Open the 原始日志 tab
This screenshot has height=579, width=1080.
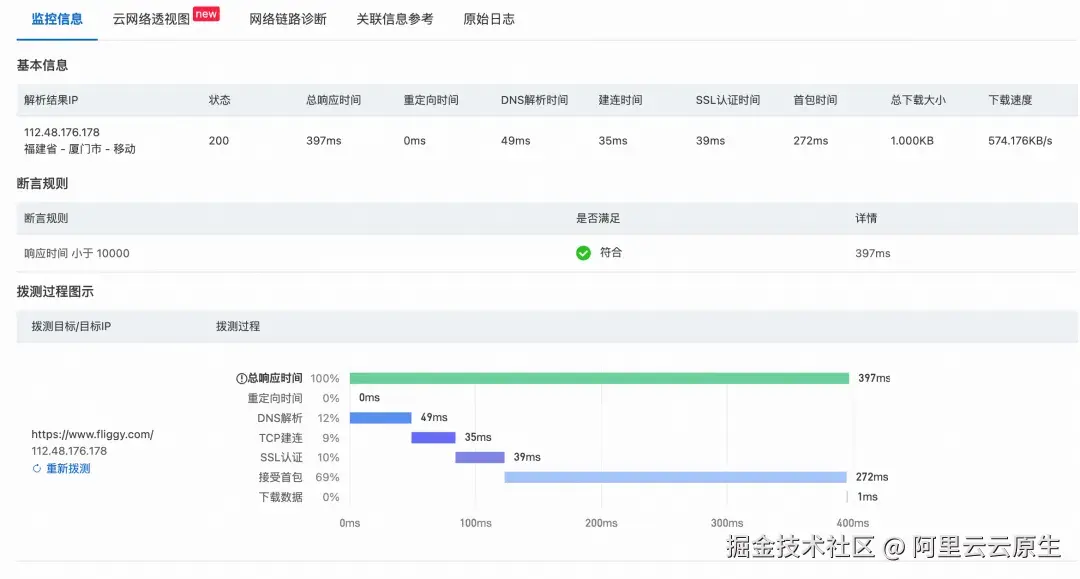click(488, 17)
